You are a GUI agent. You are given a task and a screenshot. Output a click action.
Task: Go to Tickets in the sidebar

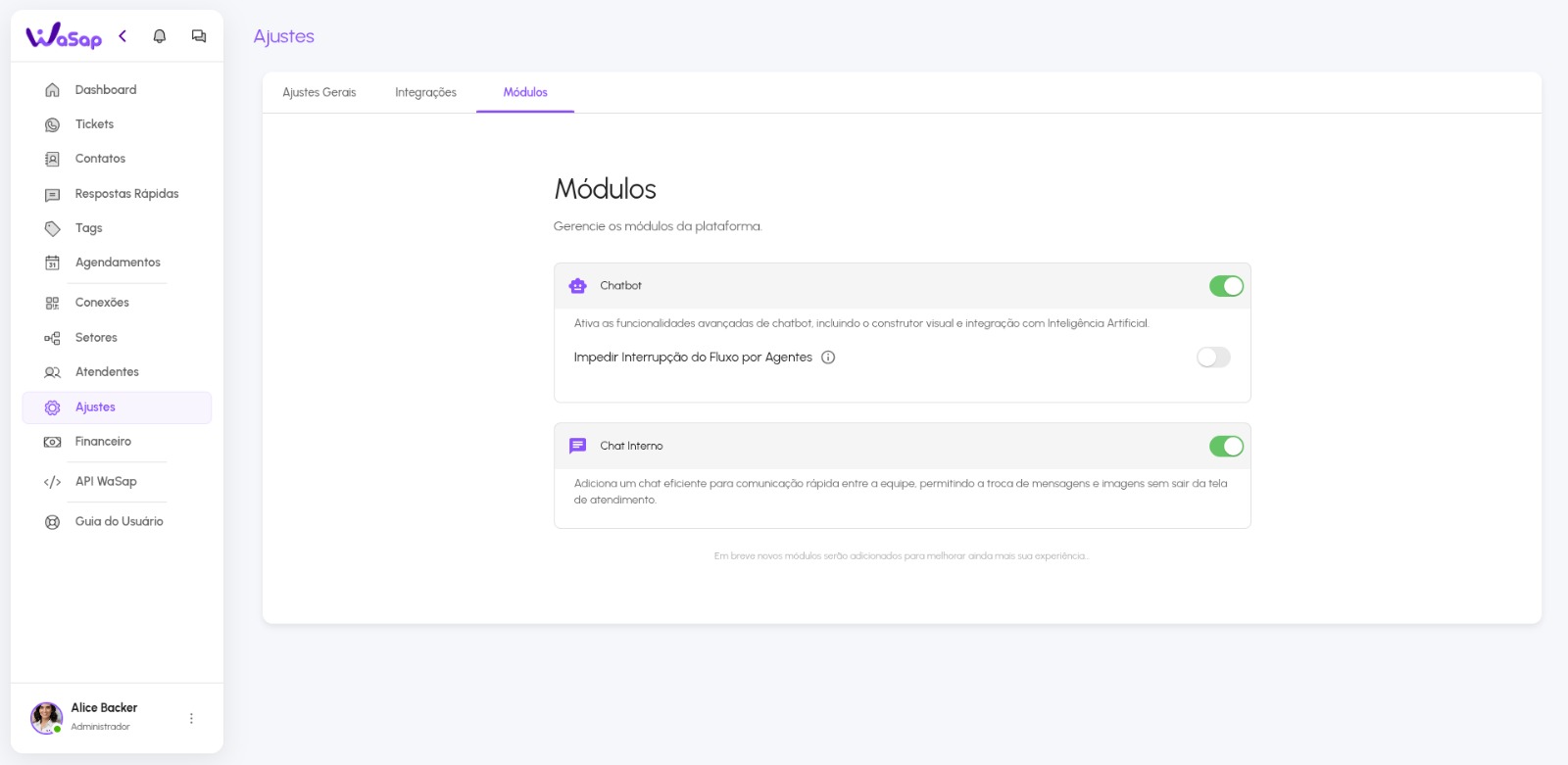94,124
